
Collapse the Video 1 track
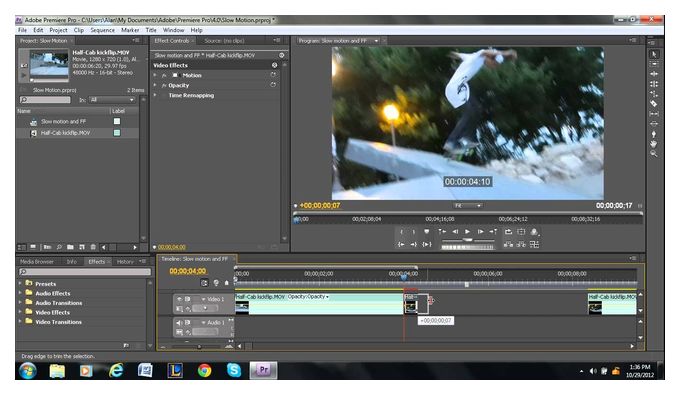click(x=203, y=299)
